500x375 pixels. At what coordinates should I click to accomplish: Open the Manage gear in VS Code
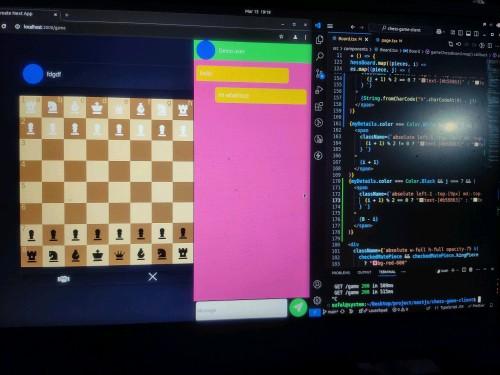click(x=317, y=300)
